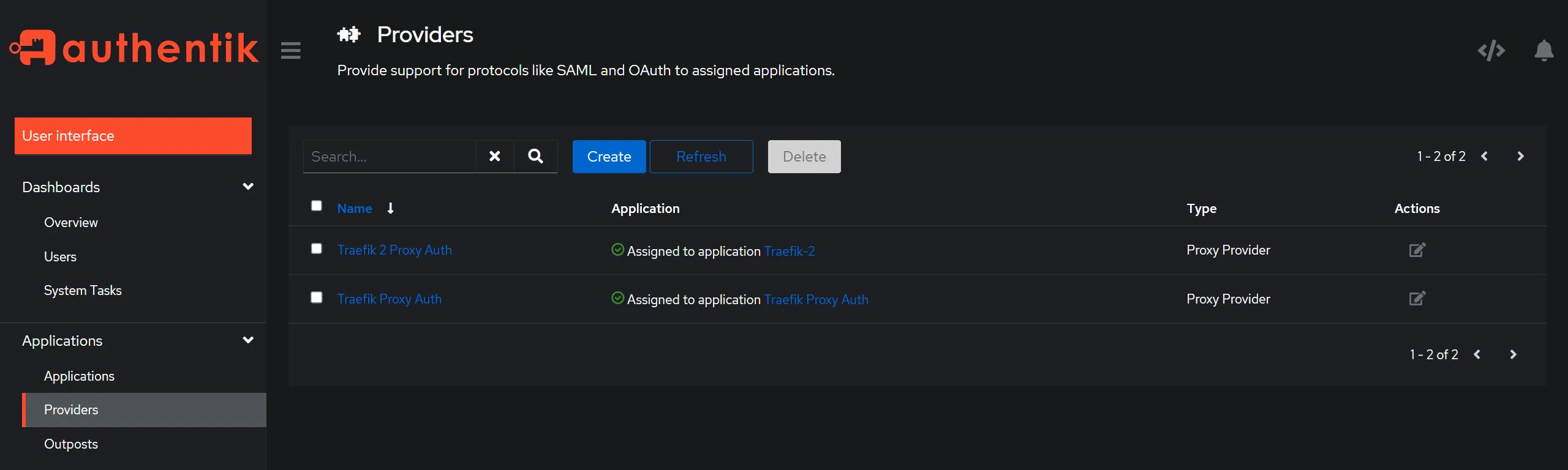The image size is (1568, 470).
Task: Edit the Traefik 2 Proxy Auth provider
Action: pyautogui.click(x=1417, y=250)
